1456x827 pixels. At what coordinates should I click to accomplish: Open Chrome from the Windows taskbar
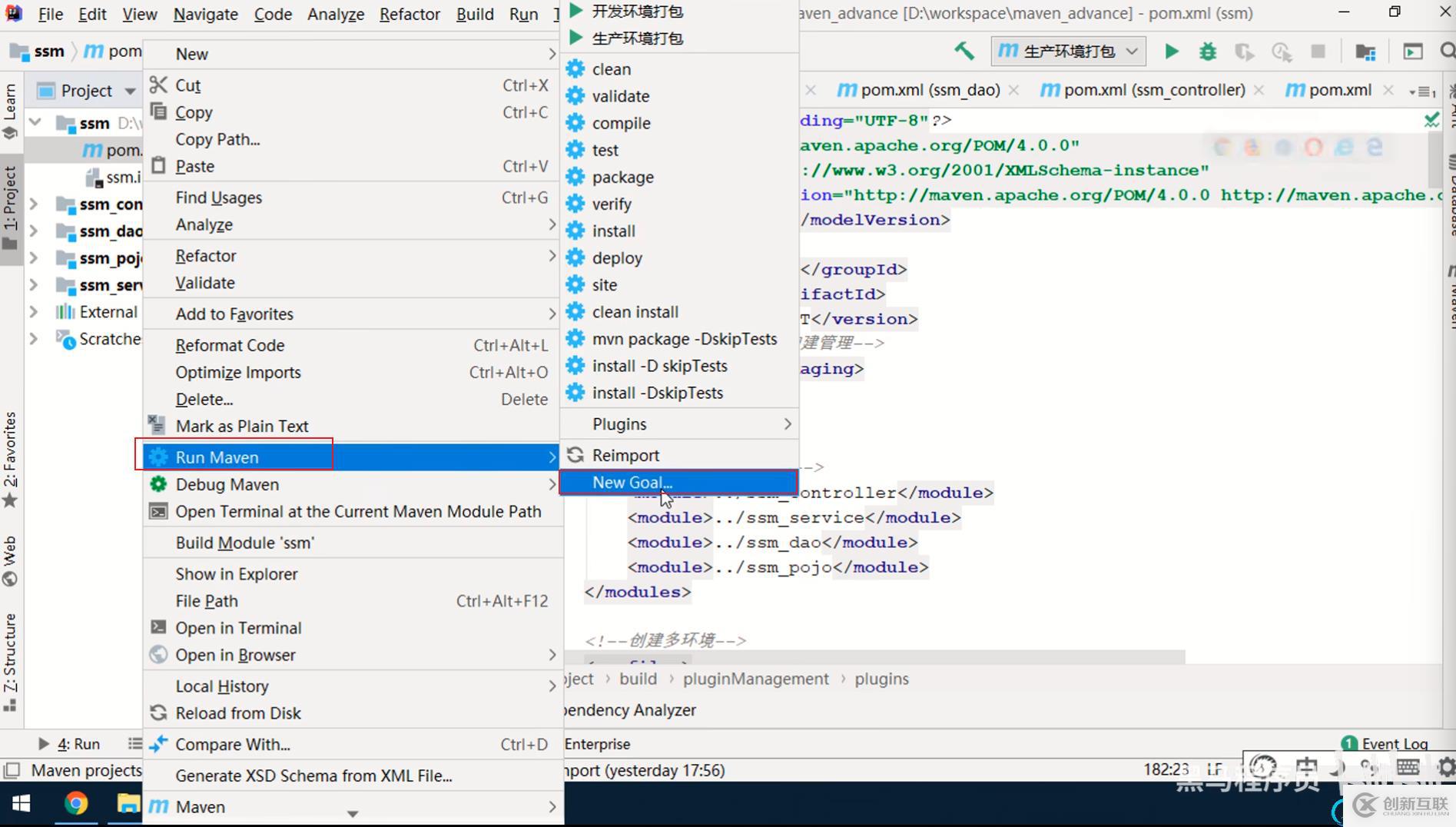click(76, 804)
